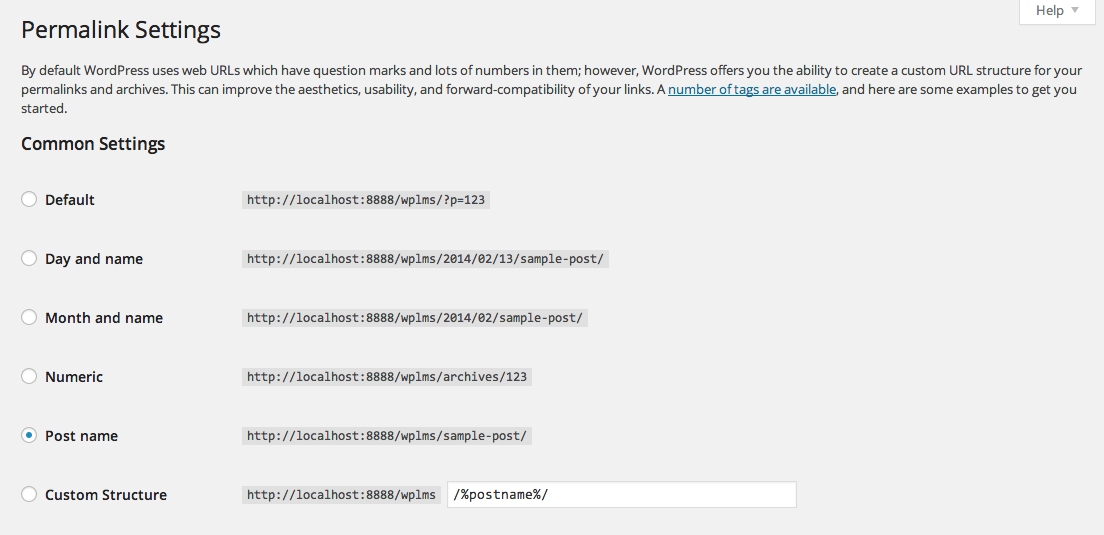Click the ?p=123 example URL
This screenshot has width=1104, height=535.
click(366, 200)
